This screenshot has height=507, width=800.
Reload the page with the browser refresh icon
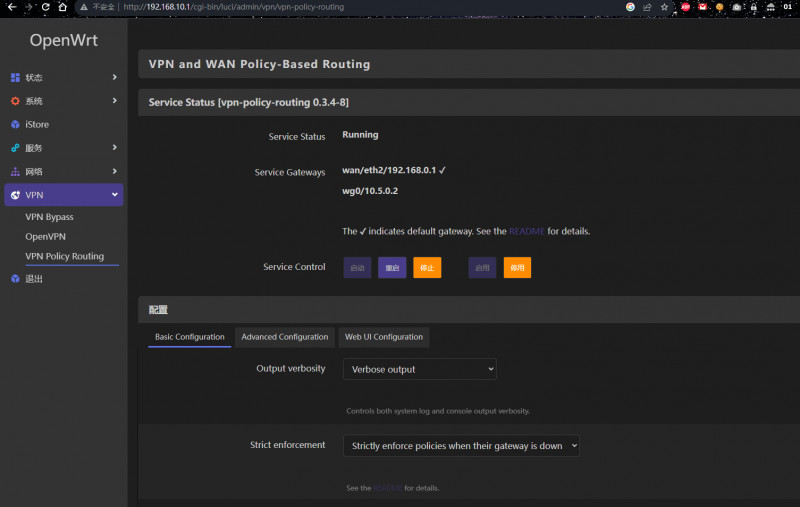(x=45, y=6)
